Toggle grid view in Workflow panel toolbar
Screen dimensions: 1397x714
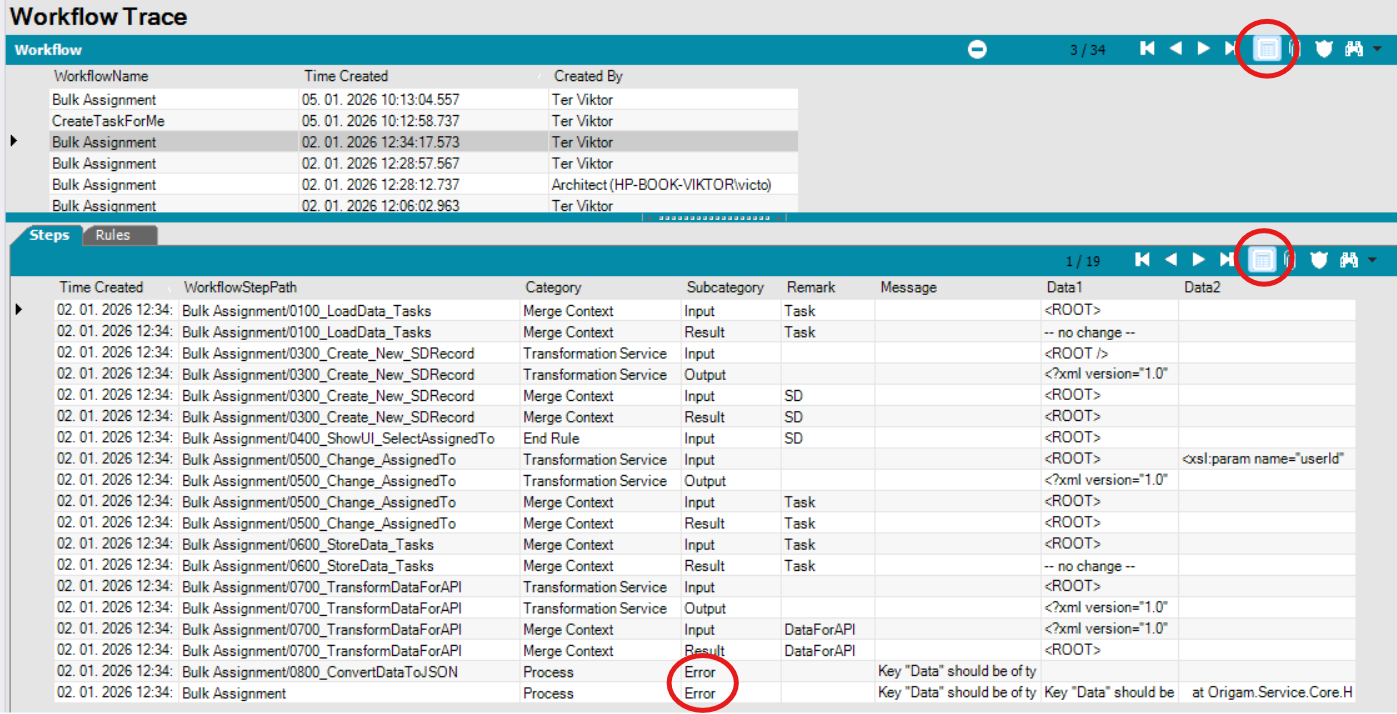coord(1267,49)
